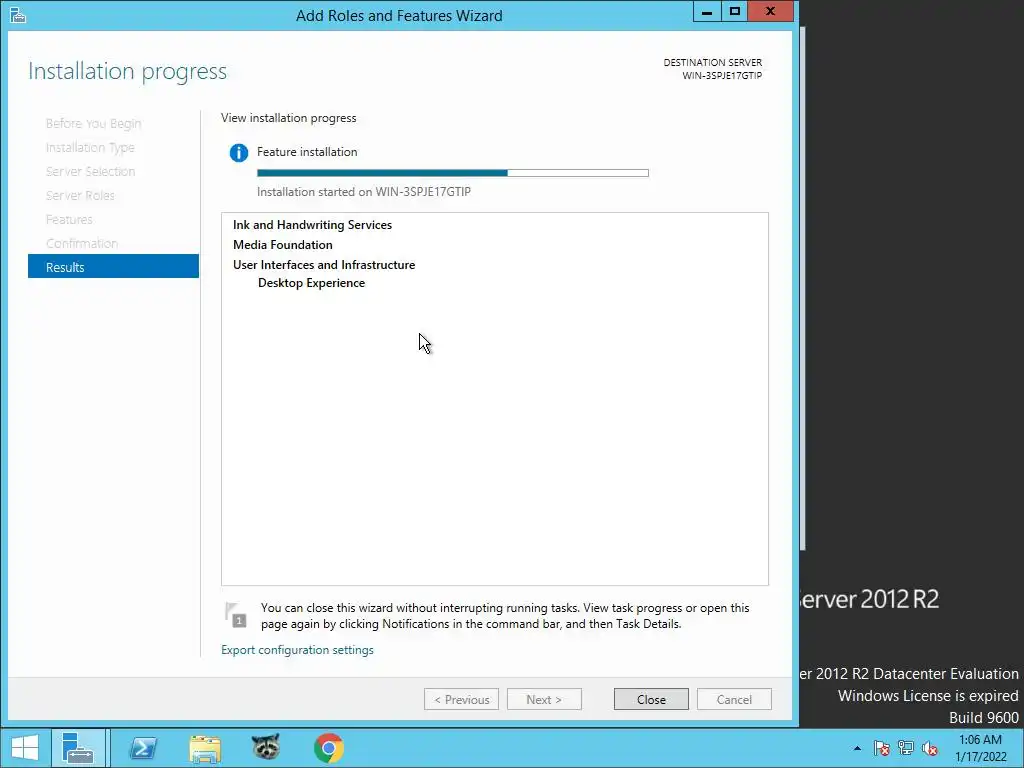
Task: Click the Close button in wizard
Action: pyautogui.click(x=650, y=699)
